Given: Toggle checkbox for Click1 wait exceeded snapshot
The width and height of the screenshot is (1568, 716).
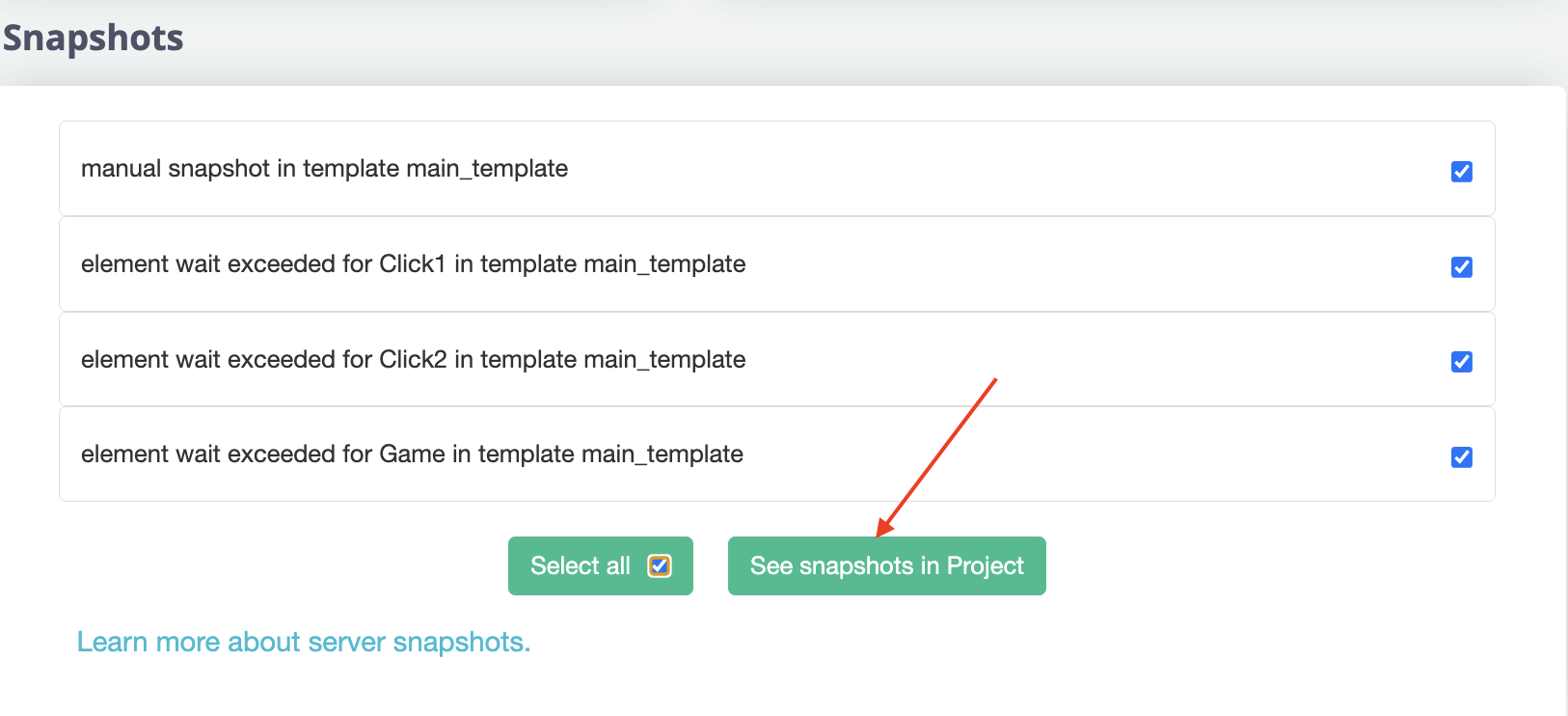Looking at the screenshot, I should click(x=1461, y=267).
